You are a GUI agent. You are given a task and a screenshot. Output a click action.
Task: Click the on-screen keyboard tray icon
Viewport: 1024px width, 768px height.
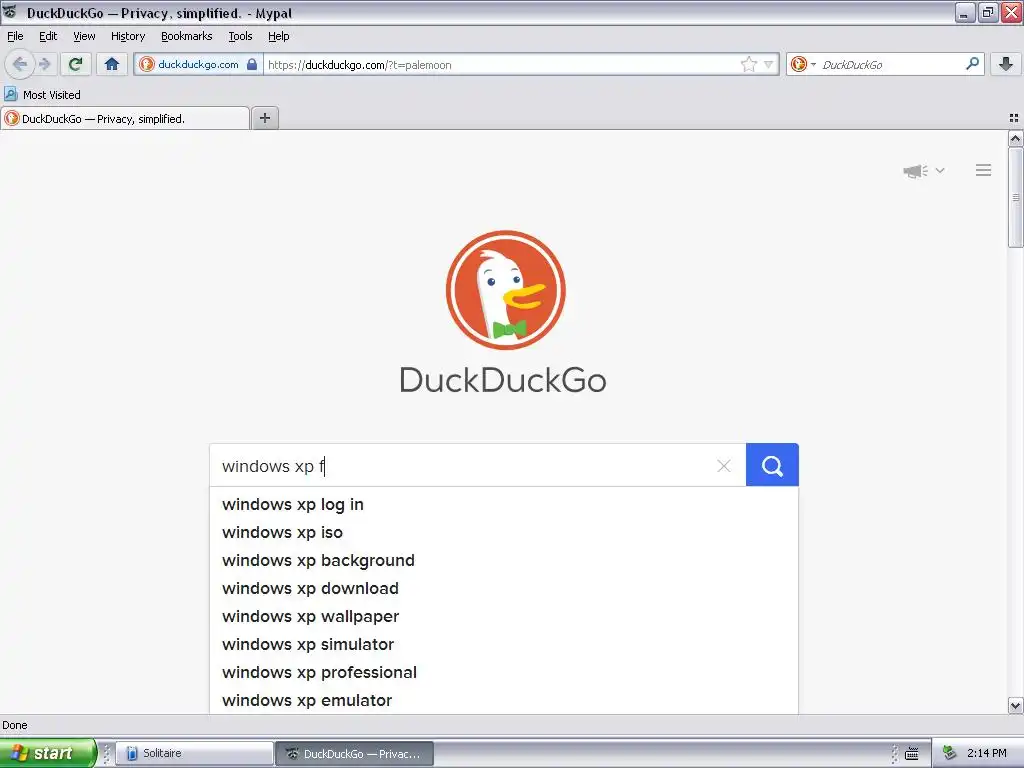pyautogui.click(x=912, y=754)
